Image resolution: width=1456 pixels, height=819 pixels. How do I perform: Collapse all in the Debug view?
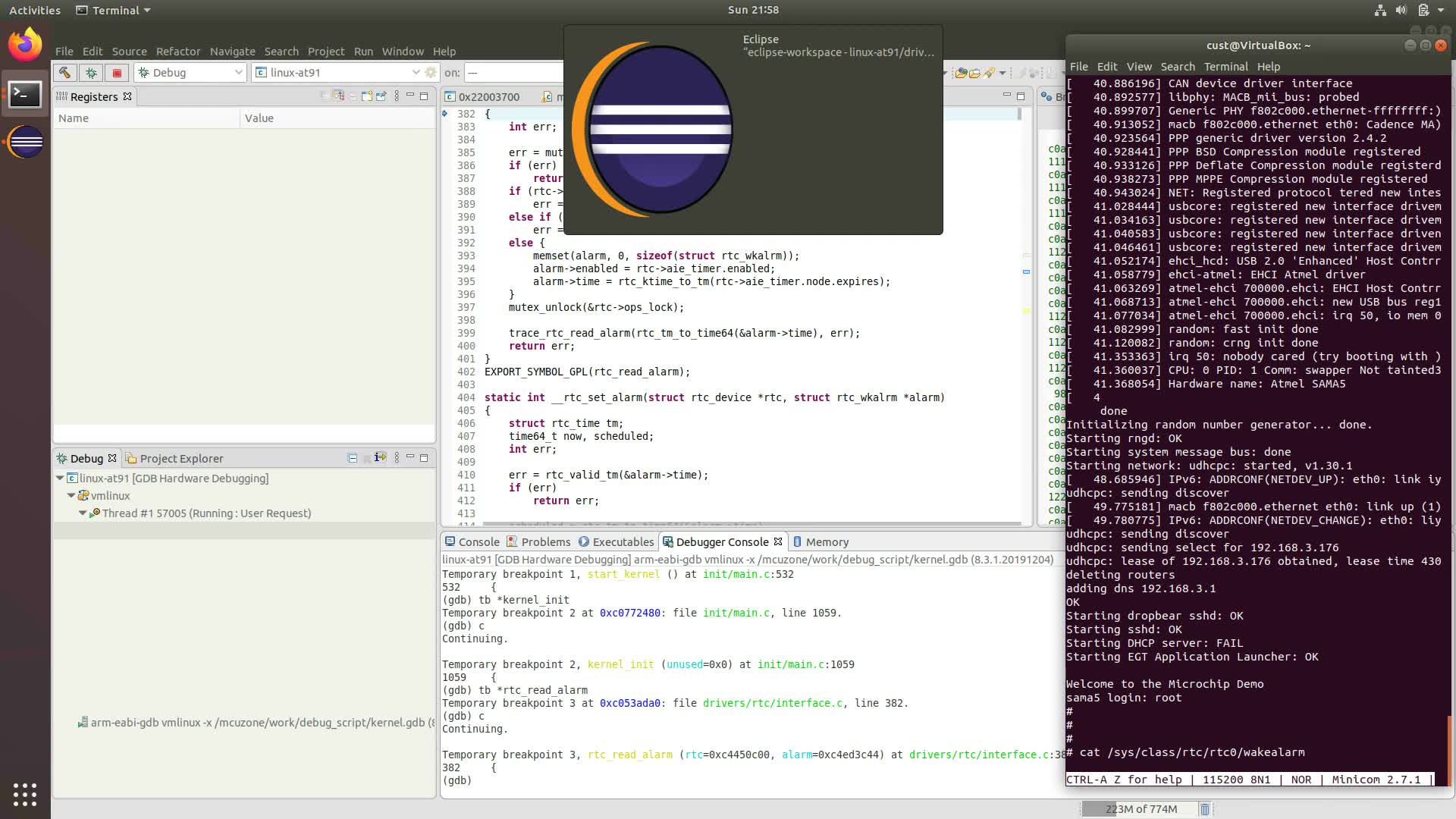(352, 458)
